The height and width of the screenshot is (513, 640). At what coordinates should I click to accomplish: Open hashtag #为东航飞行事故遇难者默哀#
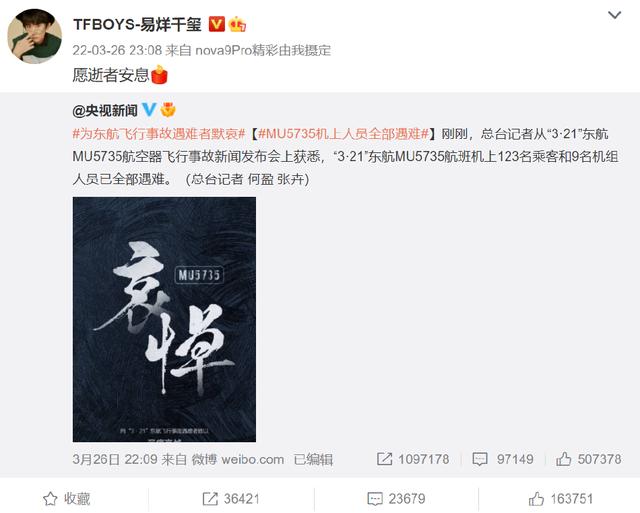coord(158,134)
